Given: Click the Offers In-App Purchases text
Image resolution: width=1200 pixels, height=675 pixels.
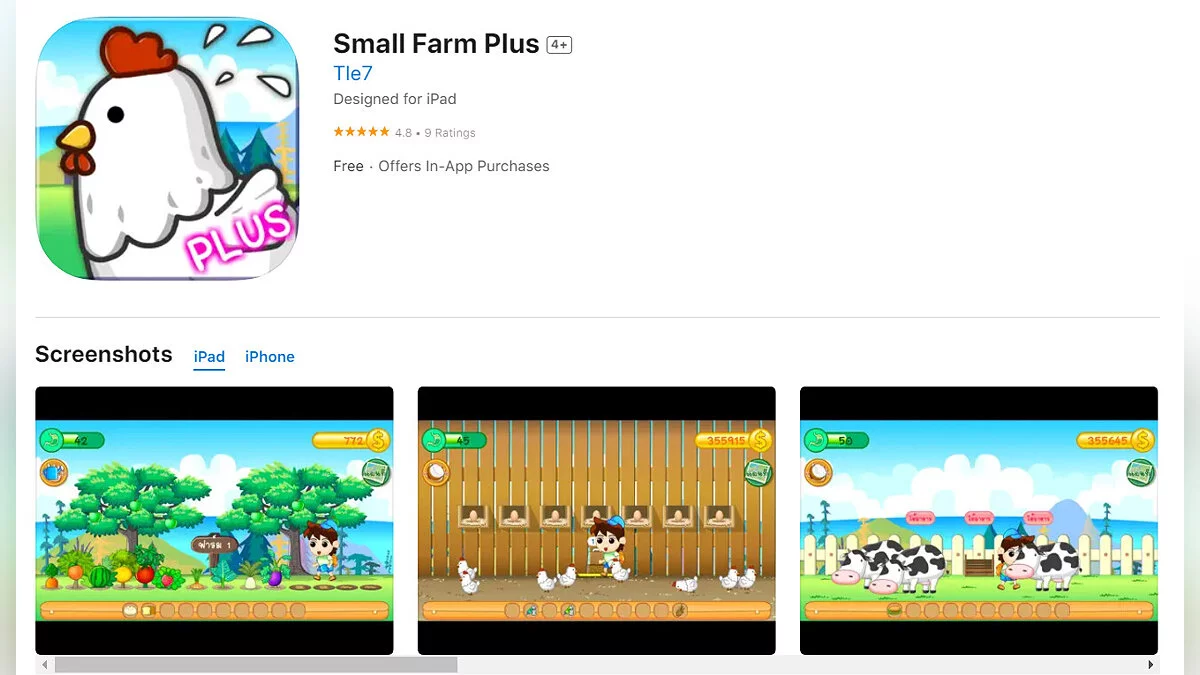Looking at the screenshot, I should coord(464,166).
